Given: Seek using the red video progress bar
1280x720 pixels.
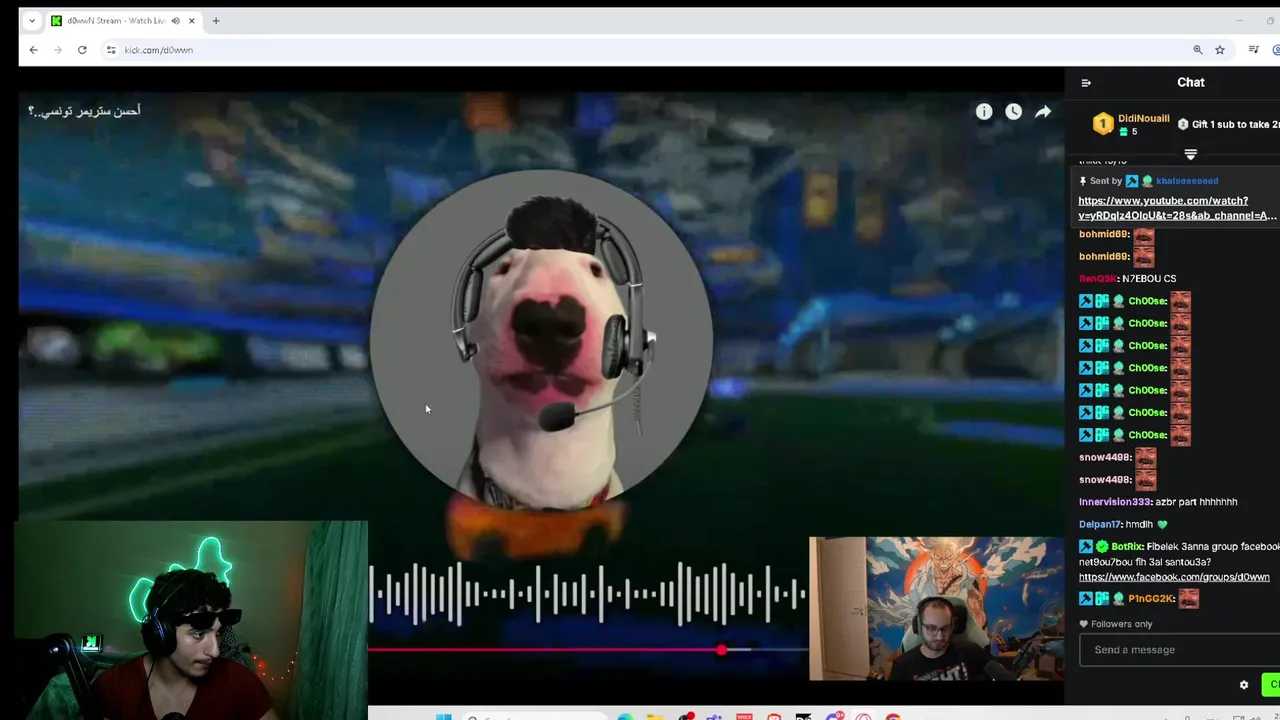Looking at the screenshot, I should (x=588, y=650).
